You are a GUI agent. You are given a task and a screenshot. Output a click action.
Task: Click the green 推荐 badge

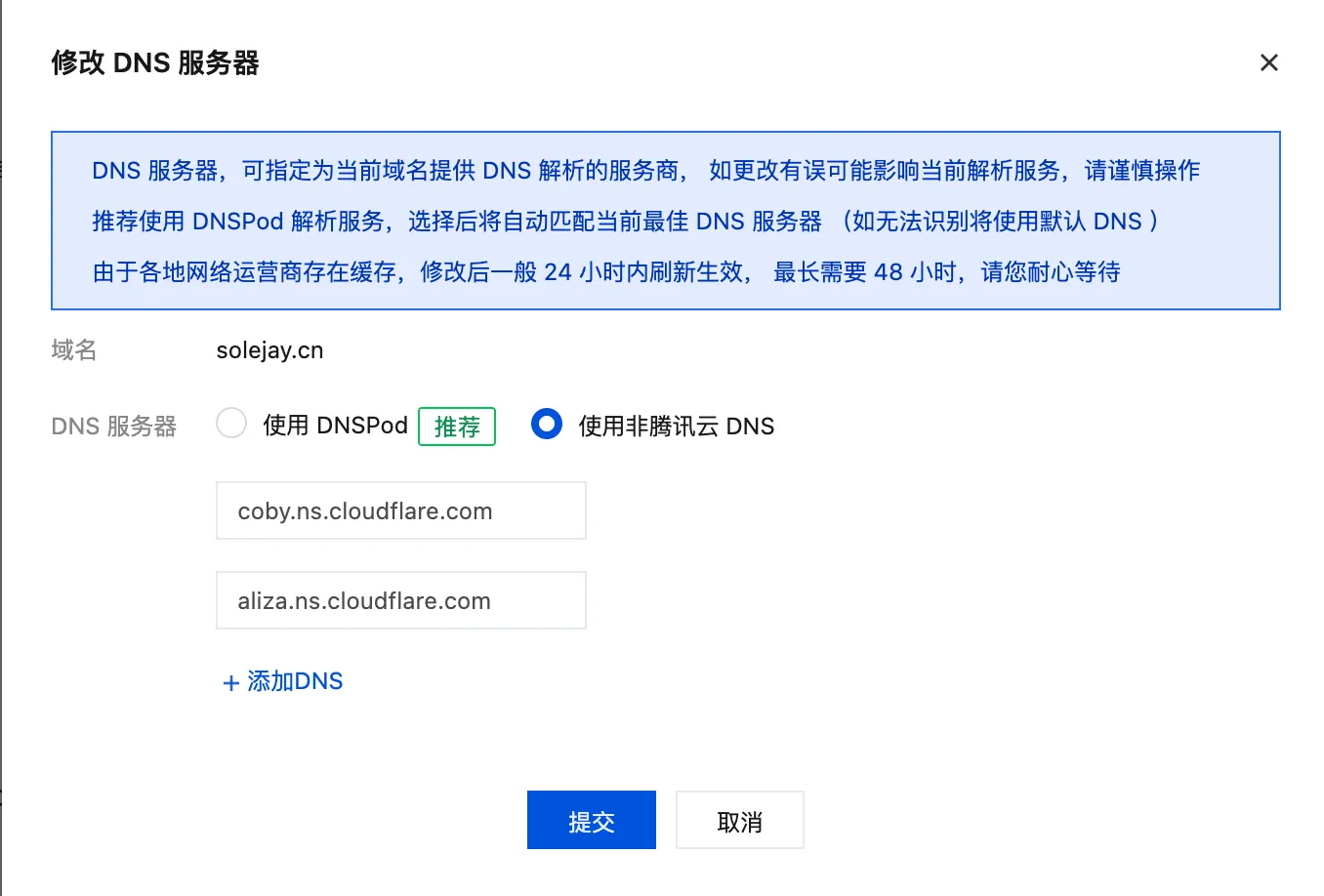tap(457, 427)
